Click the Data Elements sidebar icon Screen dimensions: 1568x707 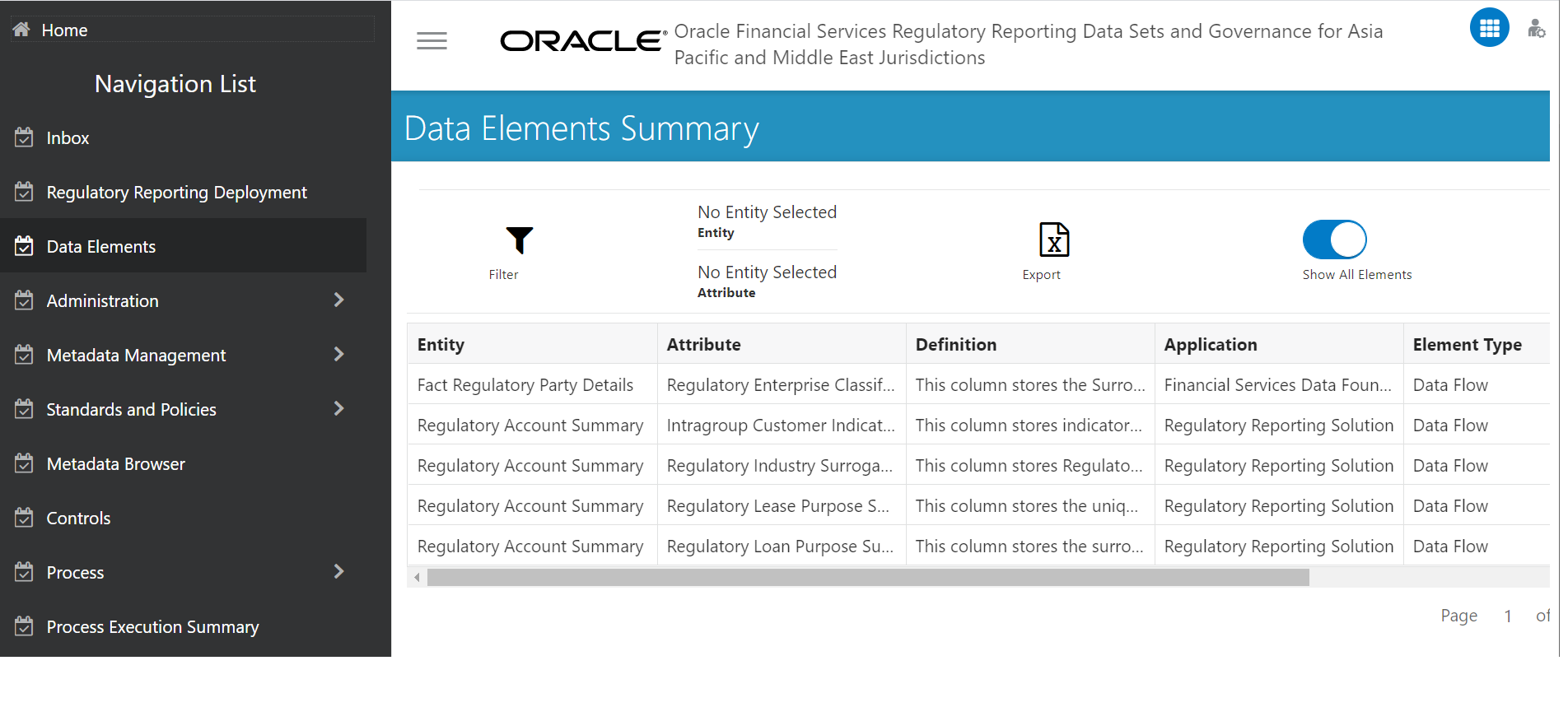pyautogui.click(x=24, y=246)
